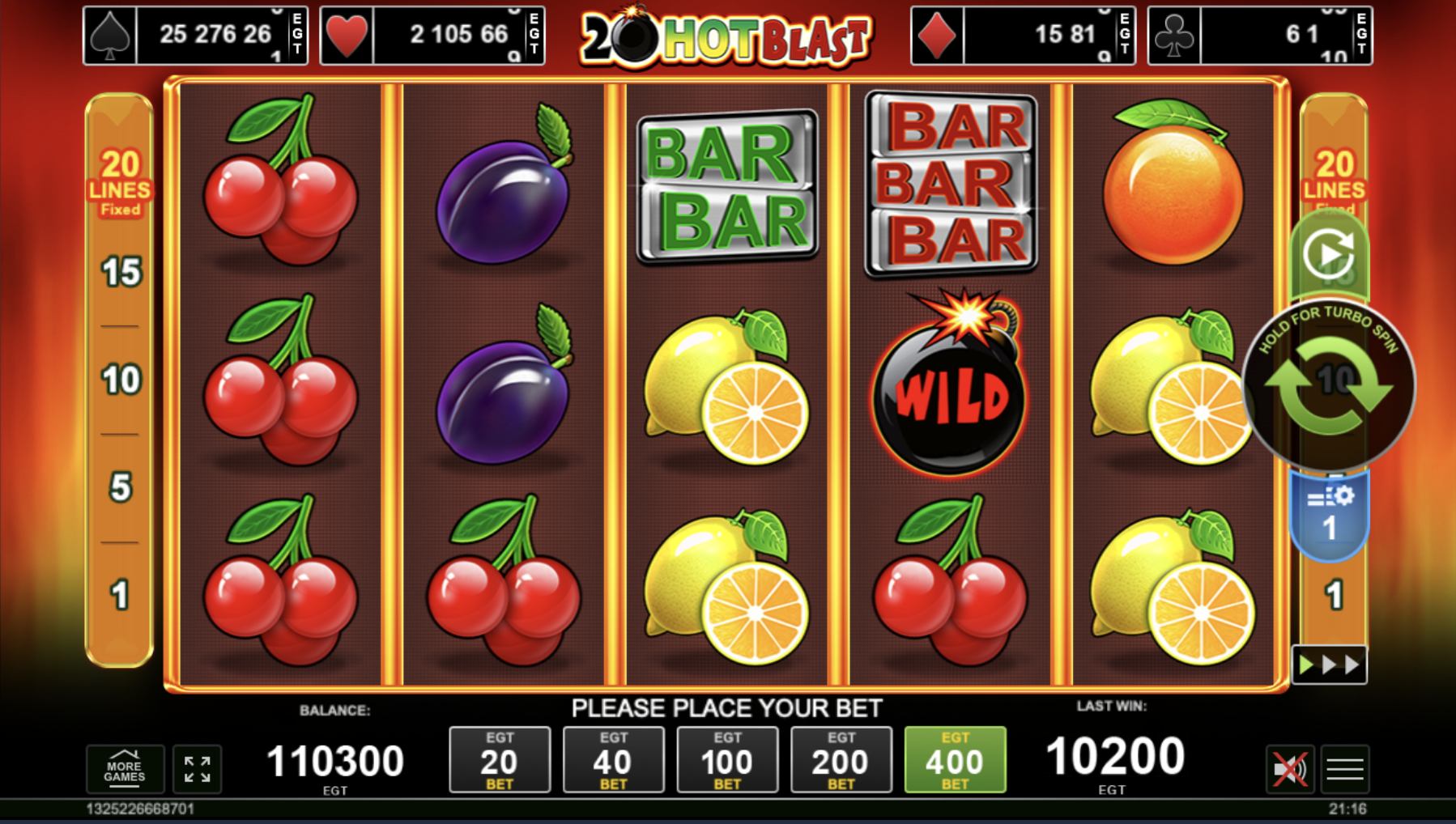
Task: Start autoplay with the circular play icon
Action: click(1329, 254)
